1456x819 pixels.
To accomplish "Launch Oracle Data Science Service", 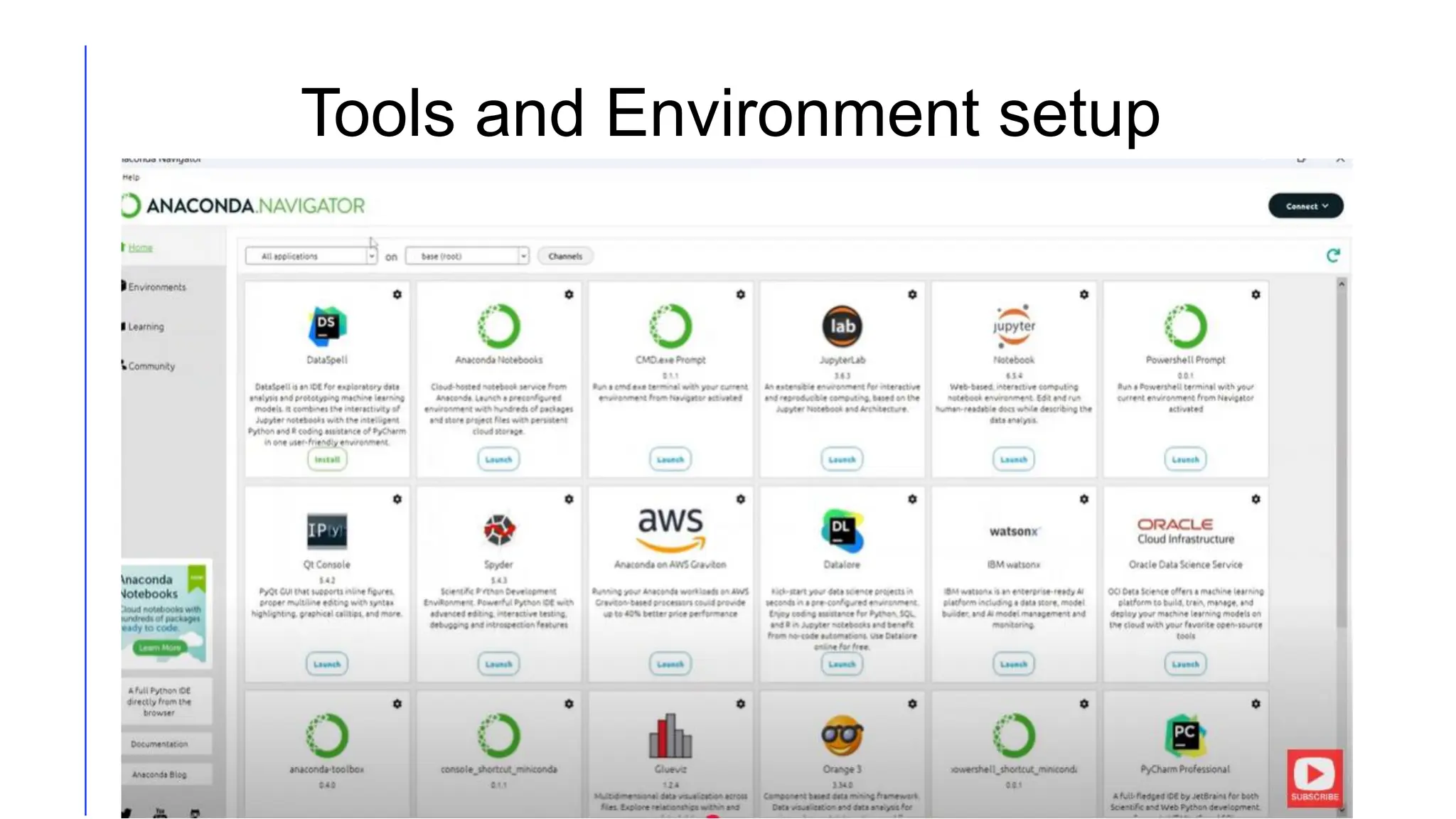I will (1186, 664).
